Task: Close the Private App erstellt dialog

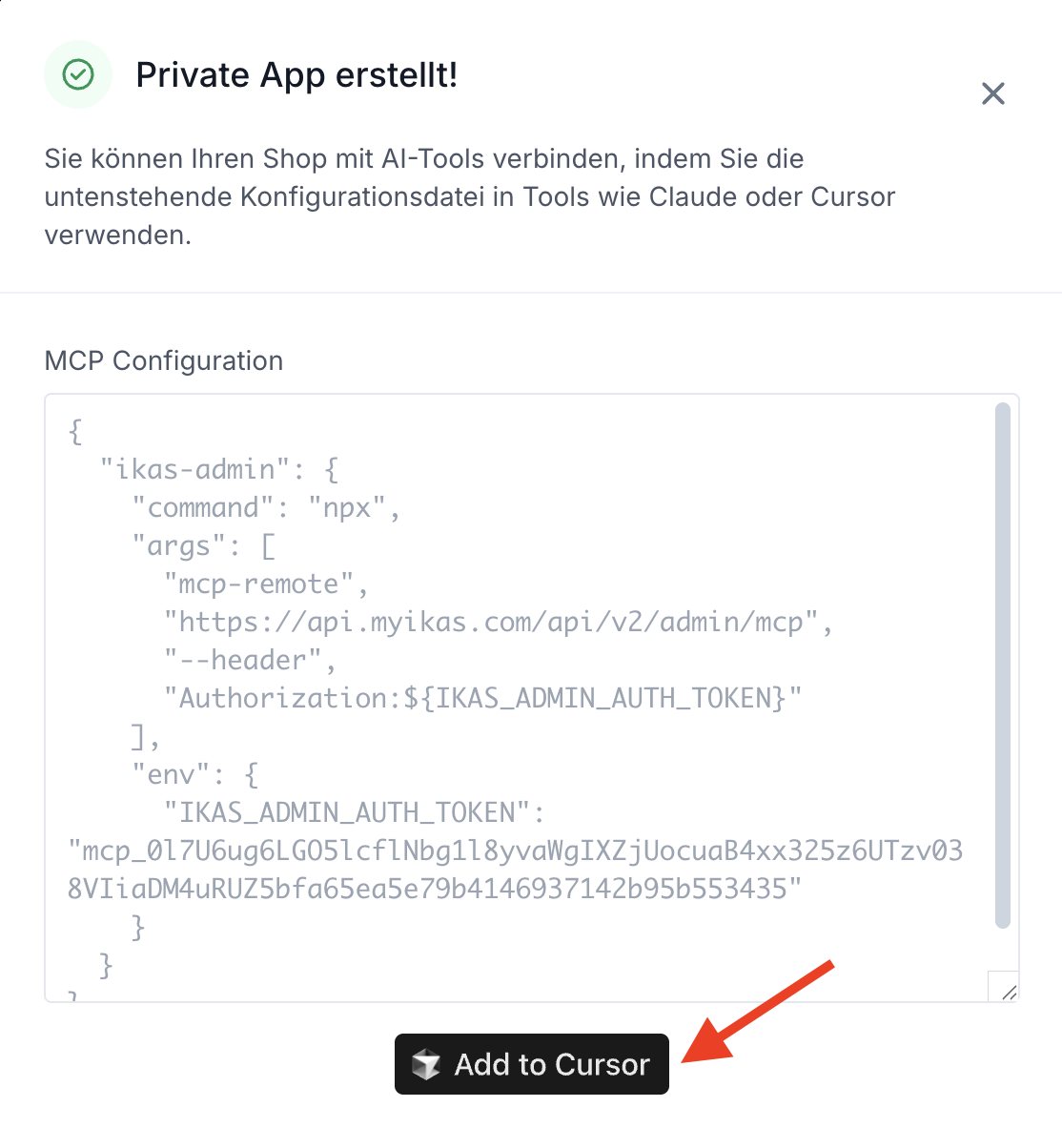Action: (x=993, y=93)
